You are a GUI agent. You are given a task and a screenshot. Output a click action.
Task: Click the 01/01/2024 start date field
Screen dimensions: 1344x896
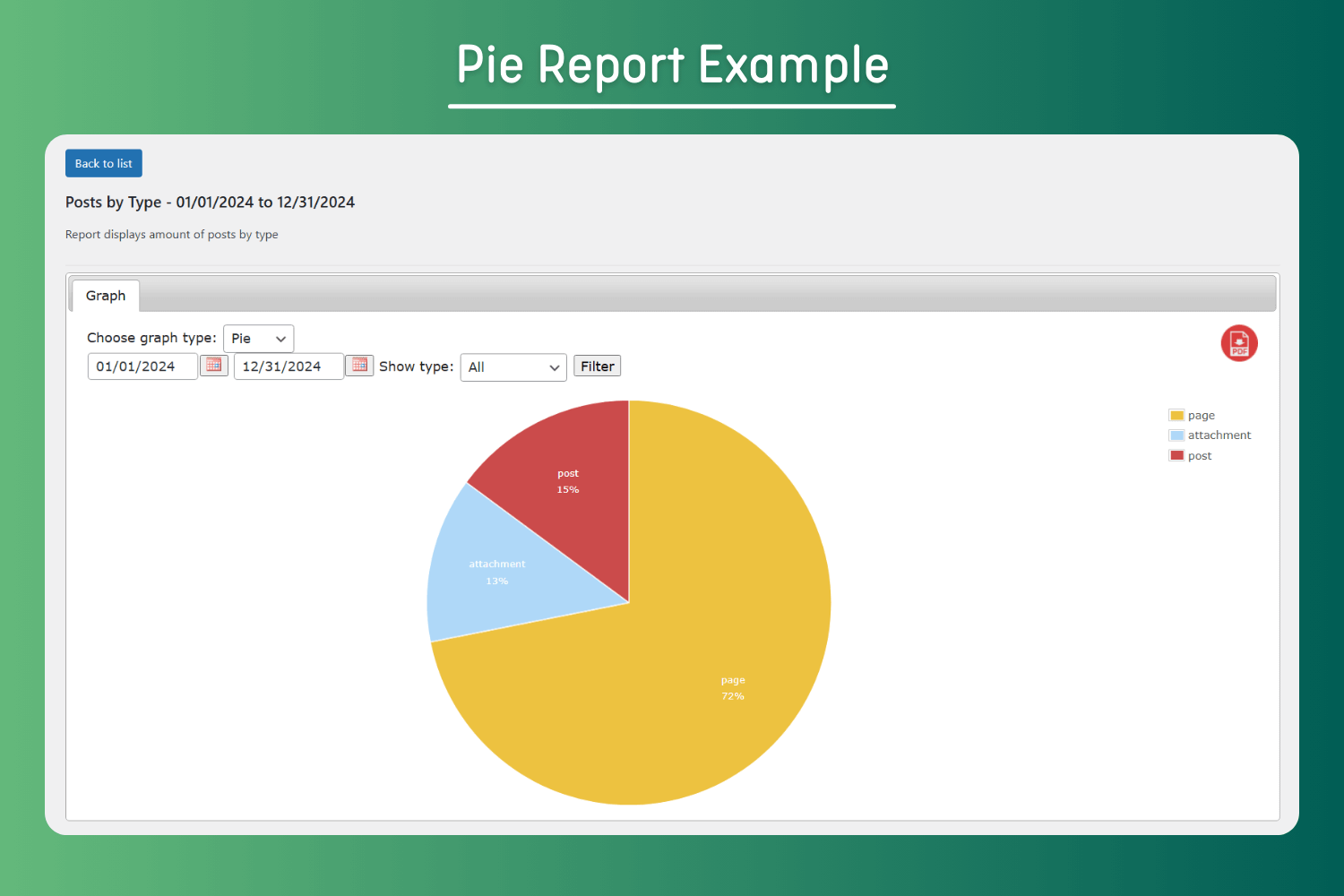coord(142,366)
